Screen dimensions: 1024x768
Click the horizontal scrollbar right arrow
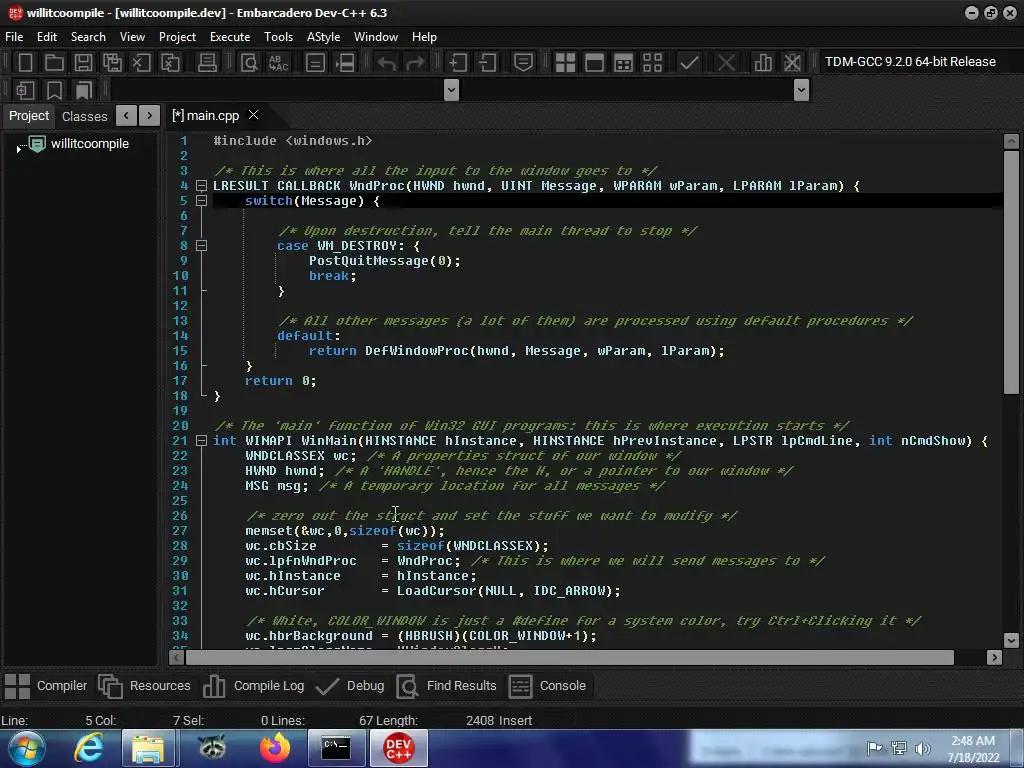coord(994,658)
